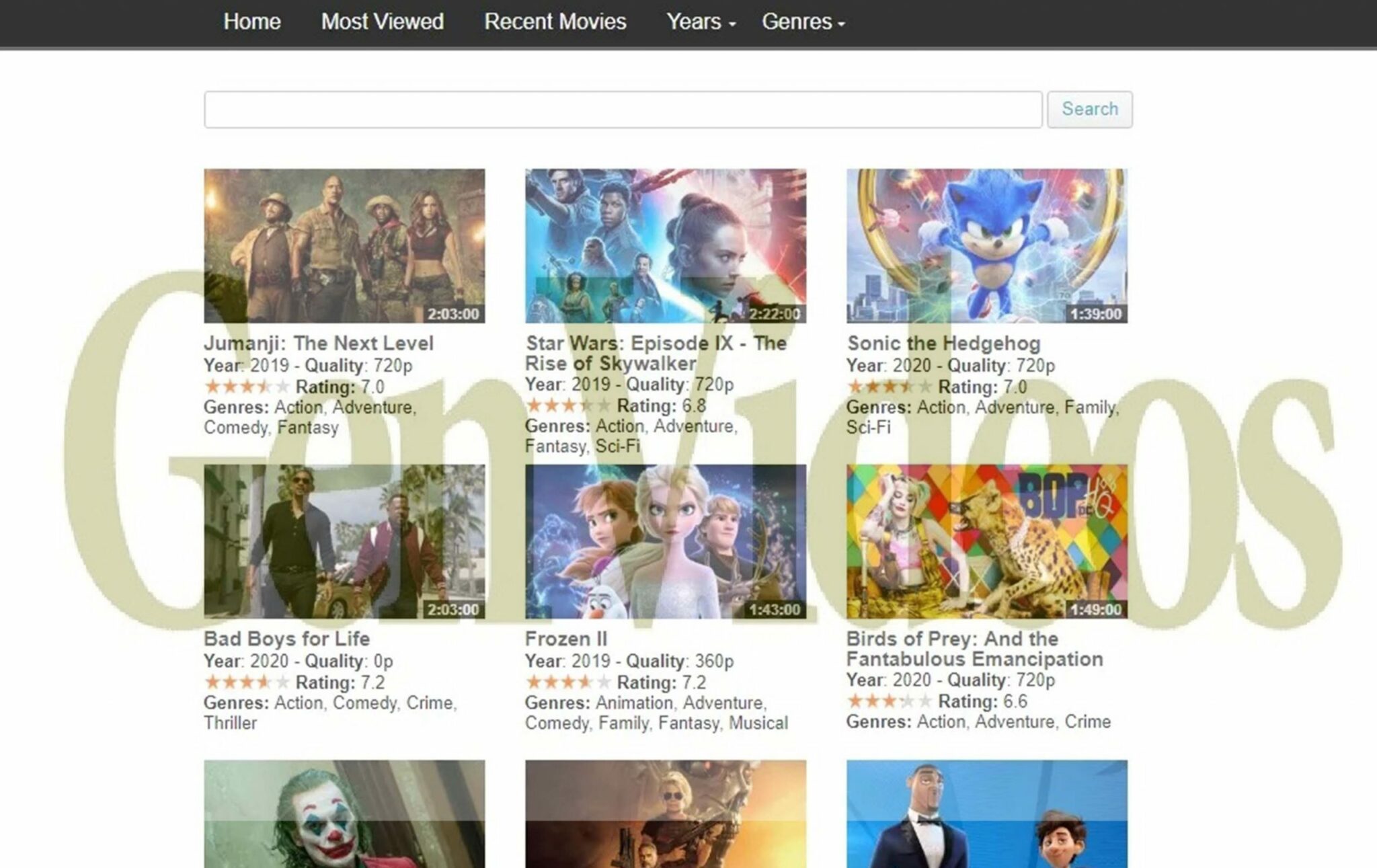Click the Search button
This screenshot has height=868, width=1377.
[x=1090, y=110]
